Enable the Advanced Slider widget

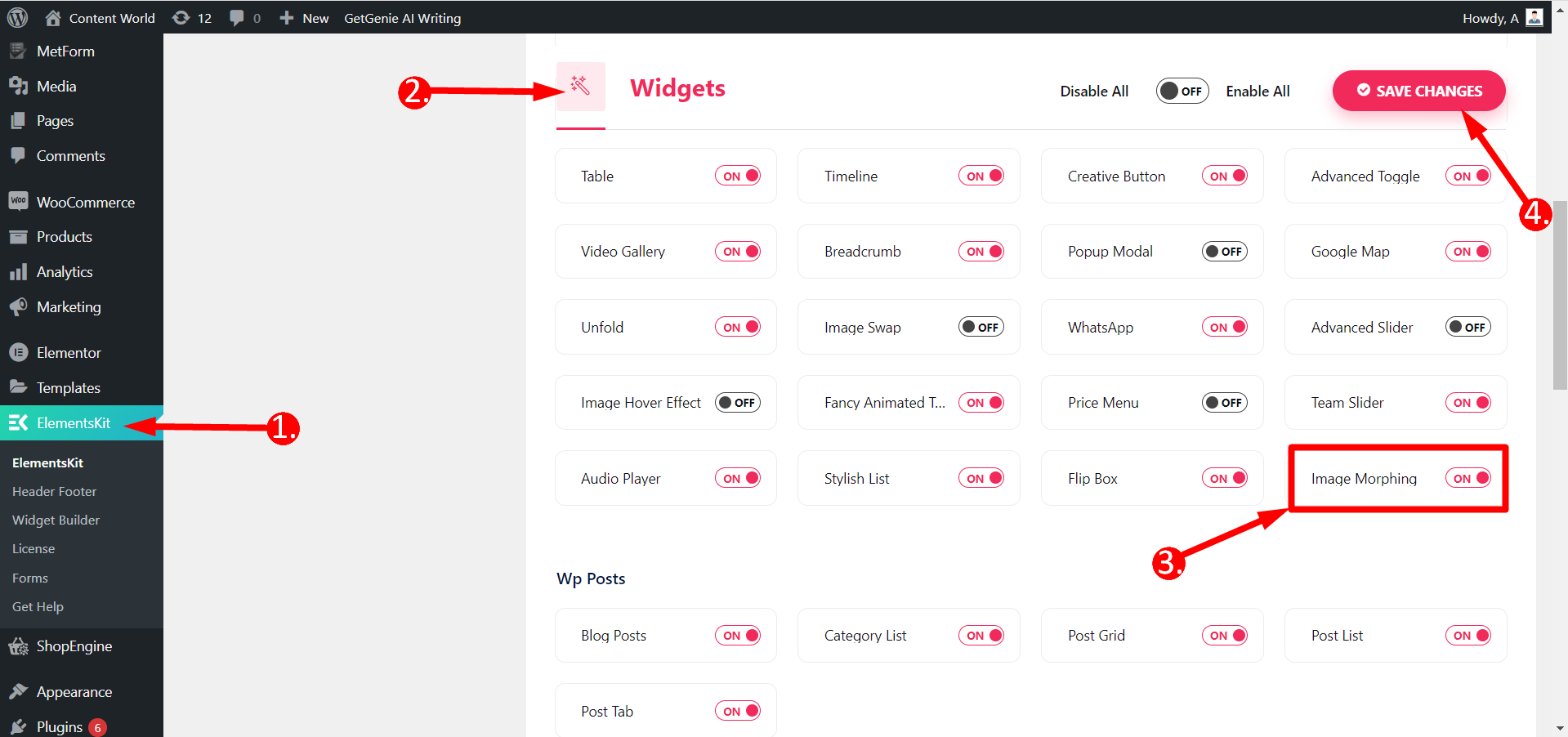tap(1468, 327)
